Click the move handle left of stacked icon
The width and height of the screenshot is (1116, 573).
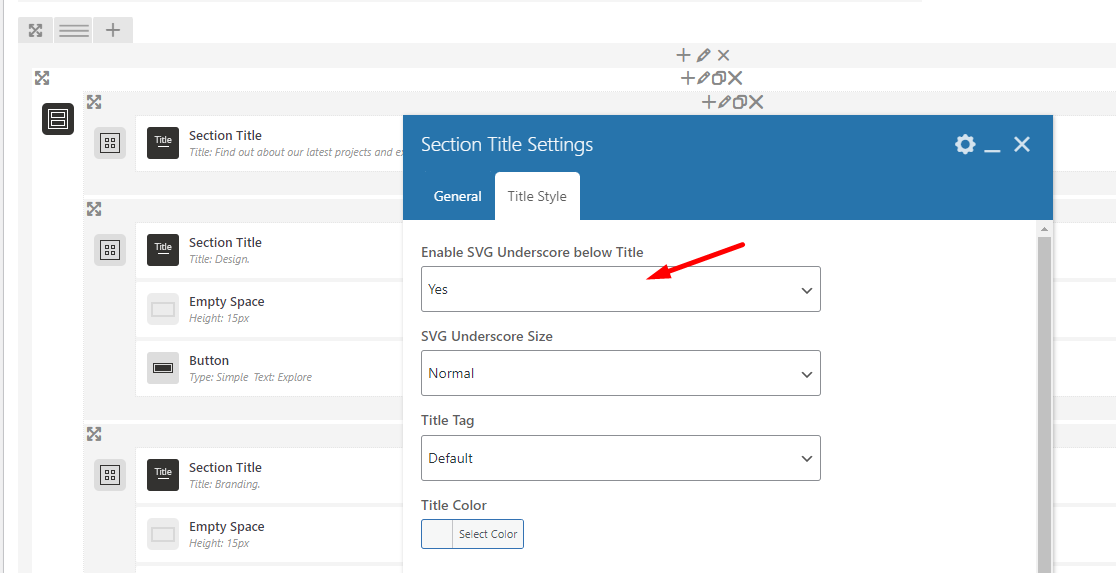(42, 78)
